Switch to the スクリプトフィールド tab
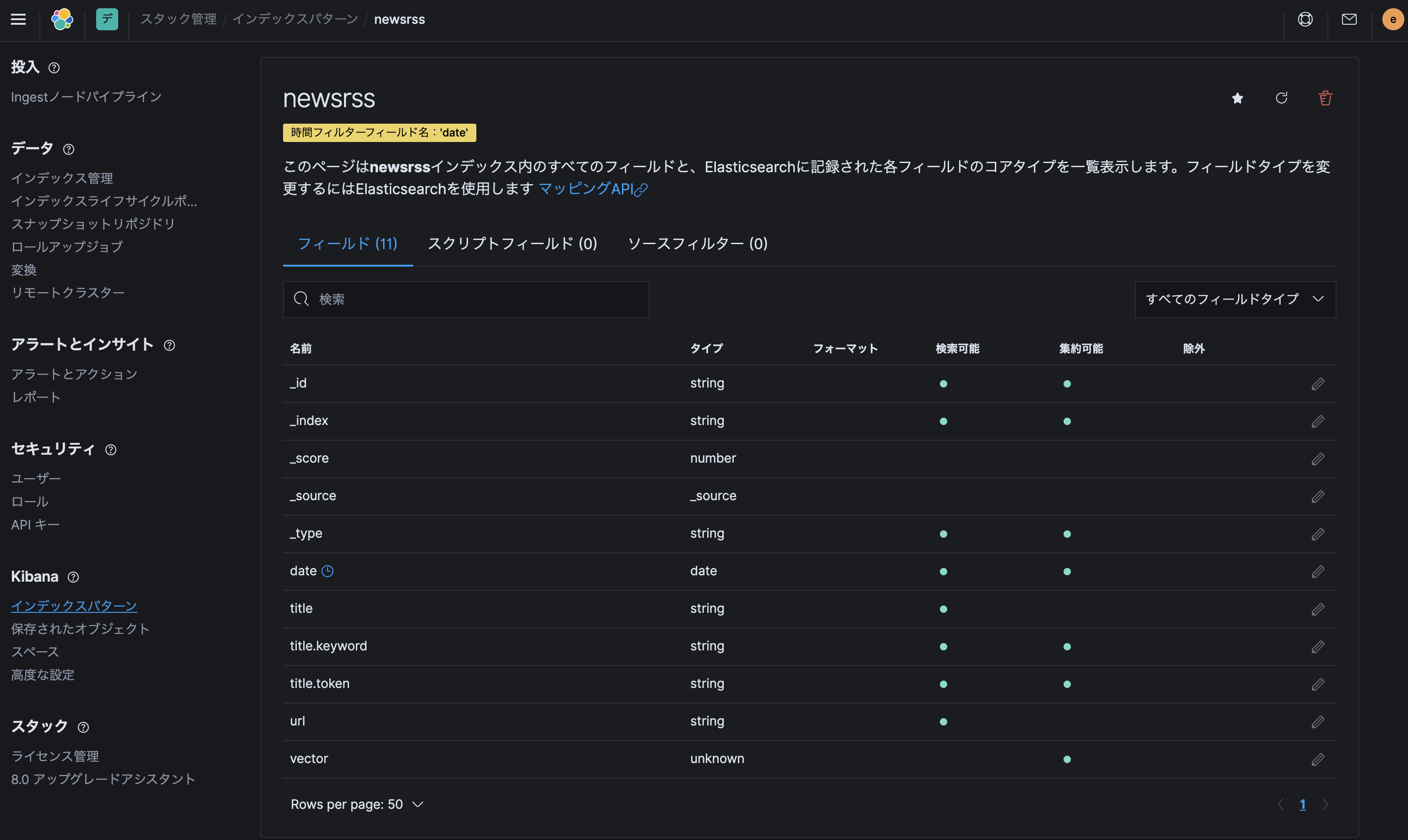The width and height of the screenshot is (1408, 840). 512,243
